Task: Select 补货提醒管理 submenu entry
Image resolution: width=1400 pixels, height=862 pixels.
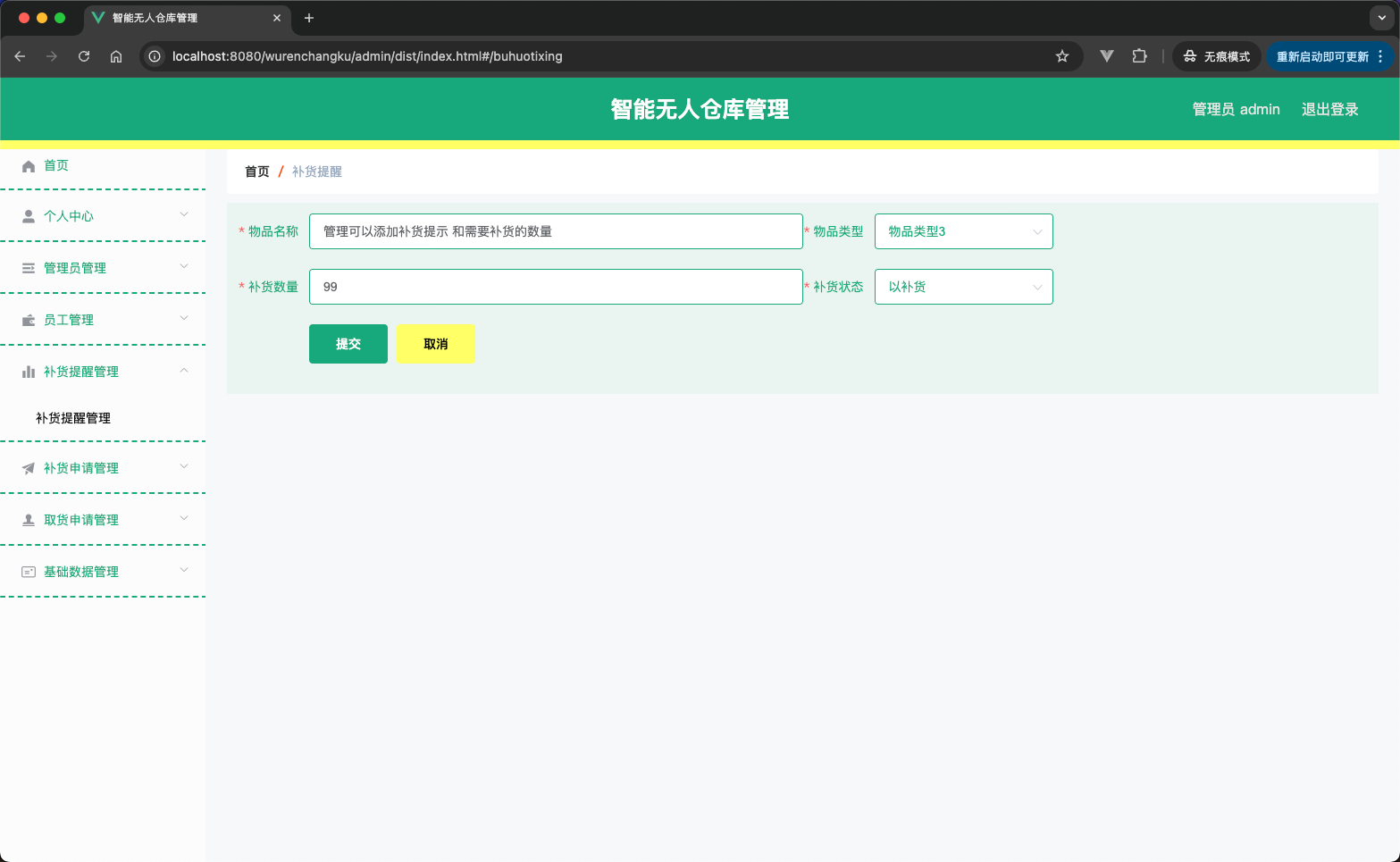Action: [73, 418]
